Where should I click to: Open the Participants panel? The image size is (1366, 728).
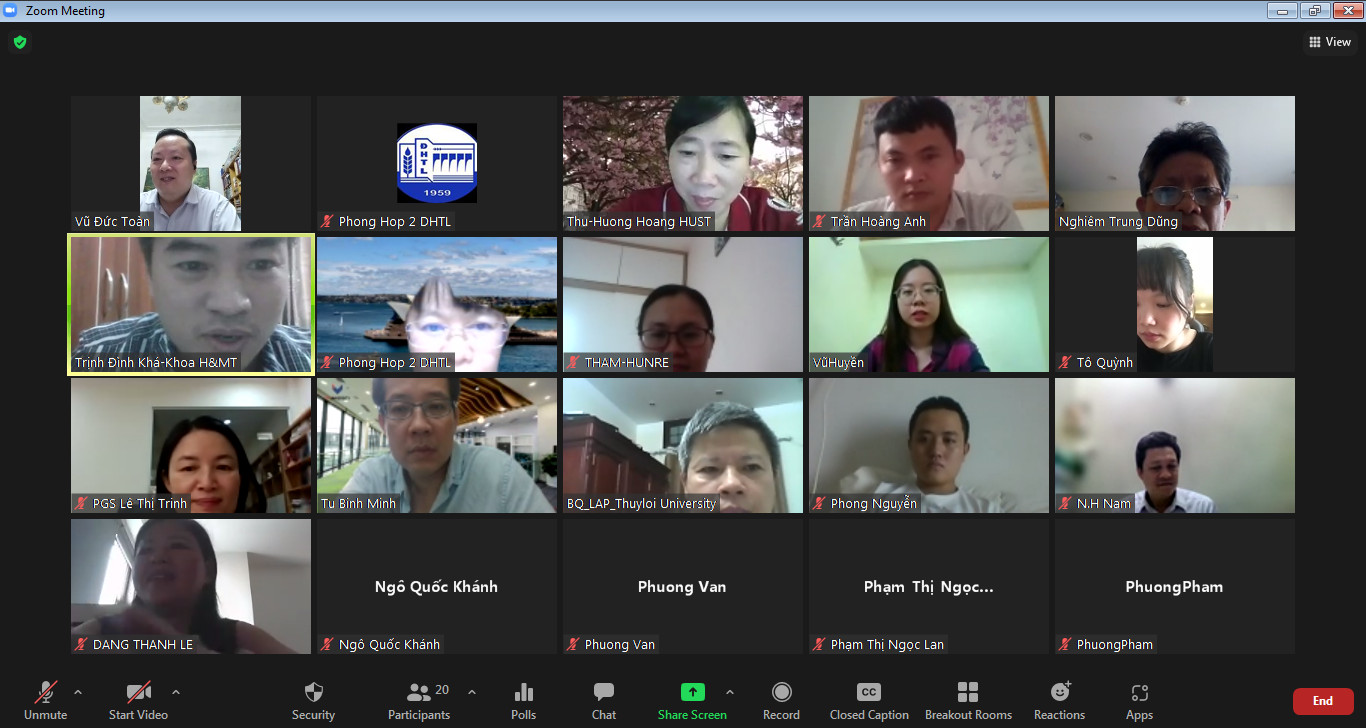click(420, 700)
